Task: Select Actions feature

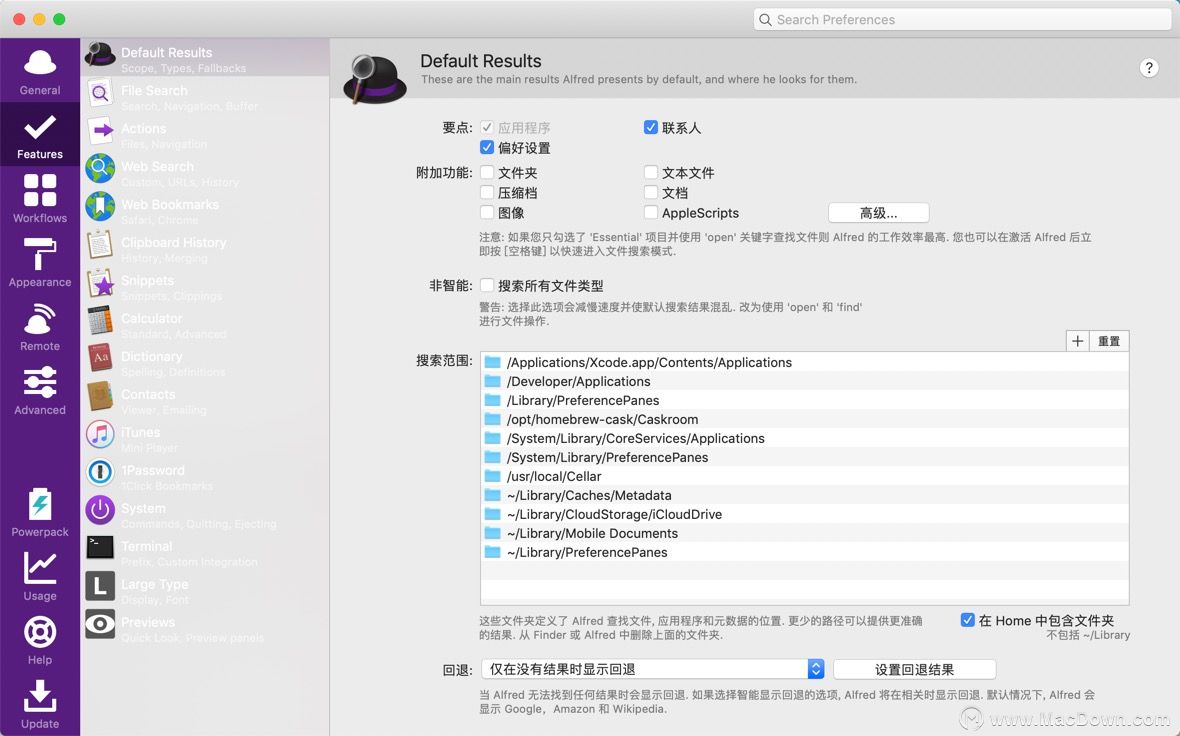Action: 205,133
